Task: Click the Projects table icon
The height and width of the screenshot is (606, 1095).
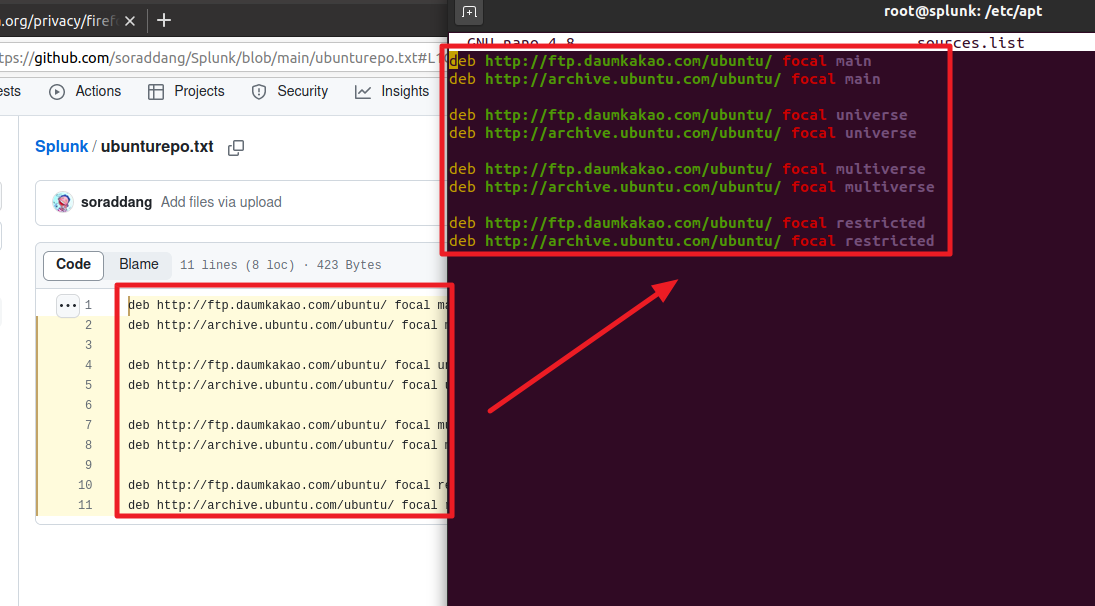Action: [x=156, y=92]
